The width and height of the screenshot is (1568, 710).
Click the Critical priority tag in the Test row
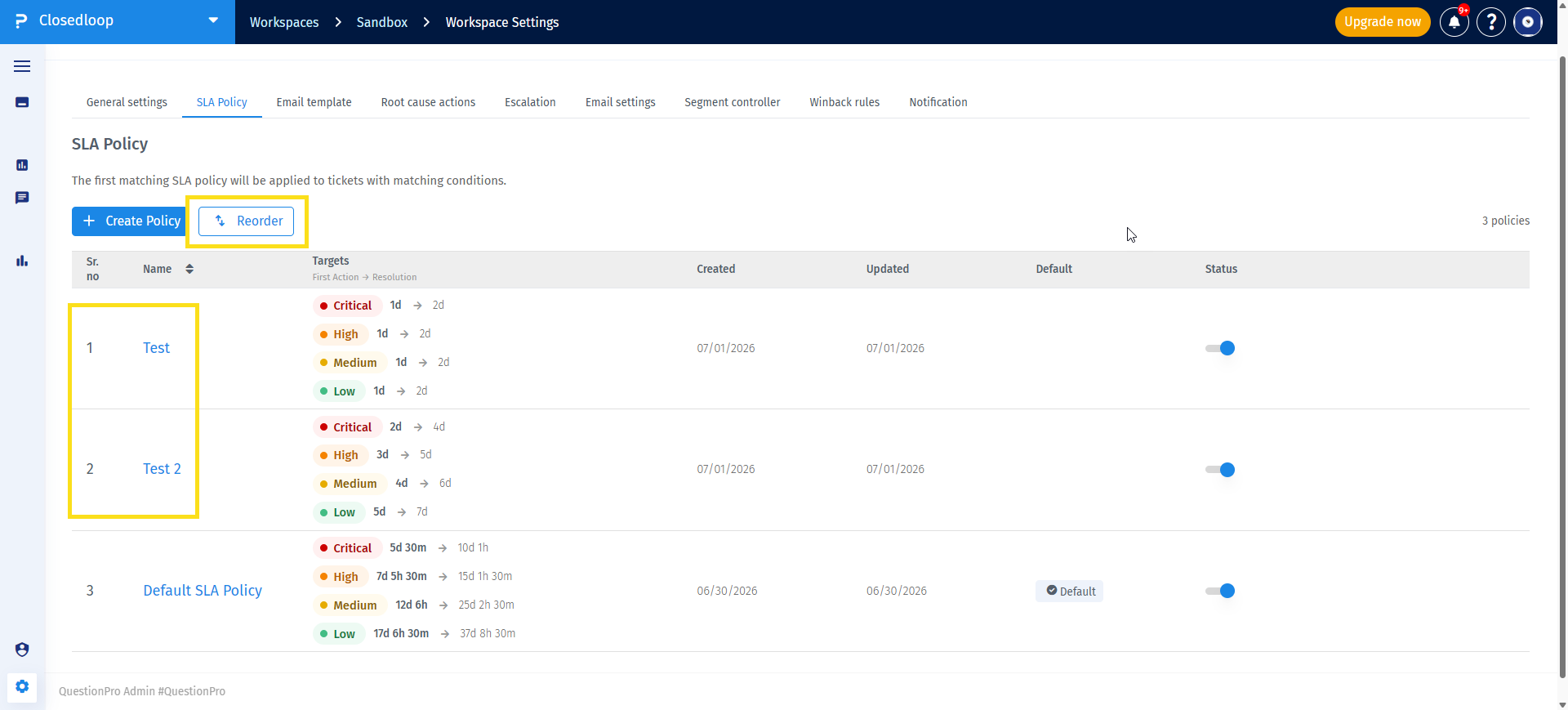(x=347, y=306)
